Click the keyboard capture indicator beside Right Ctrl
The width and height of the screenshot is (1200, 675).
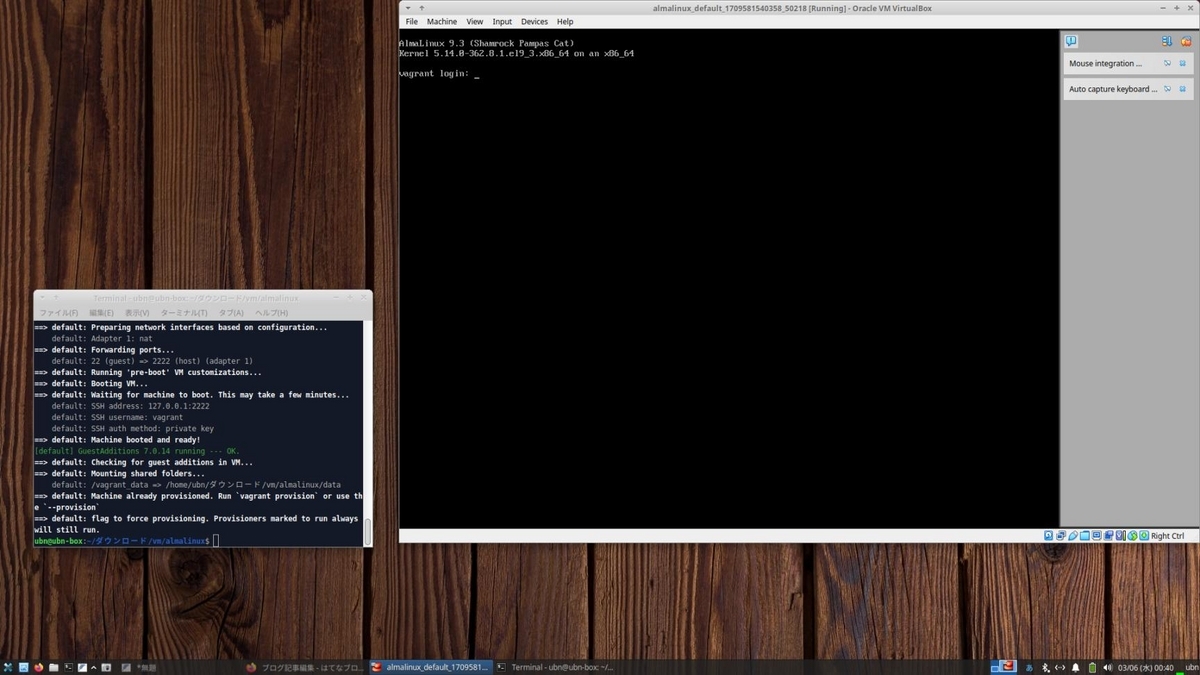pos(1144,536)
